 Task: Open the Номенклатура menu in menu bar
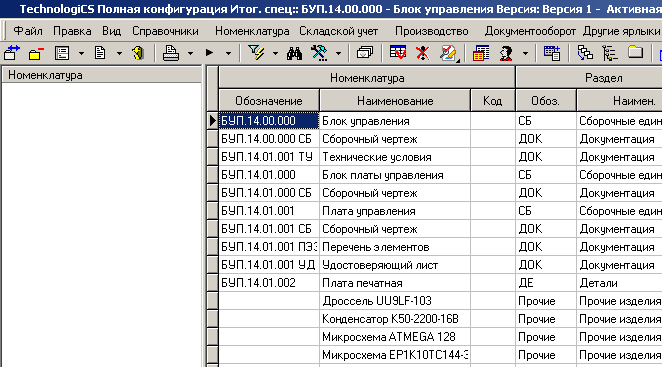(x=252, y=31)
